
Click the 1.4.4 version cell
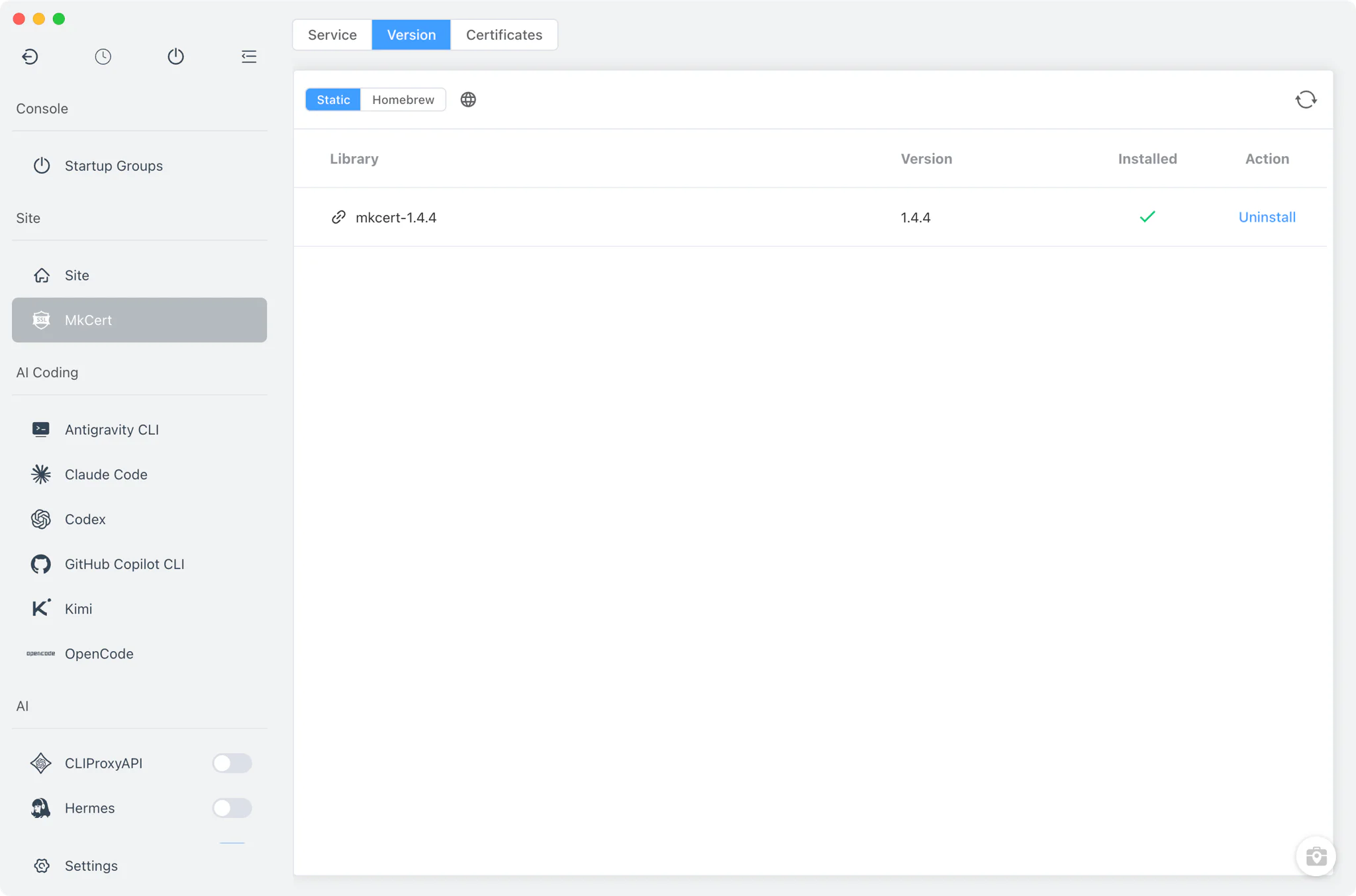click(916, 217)
